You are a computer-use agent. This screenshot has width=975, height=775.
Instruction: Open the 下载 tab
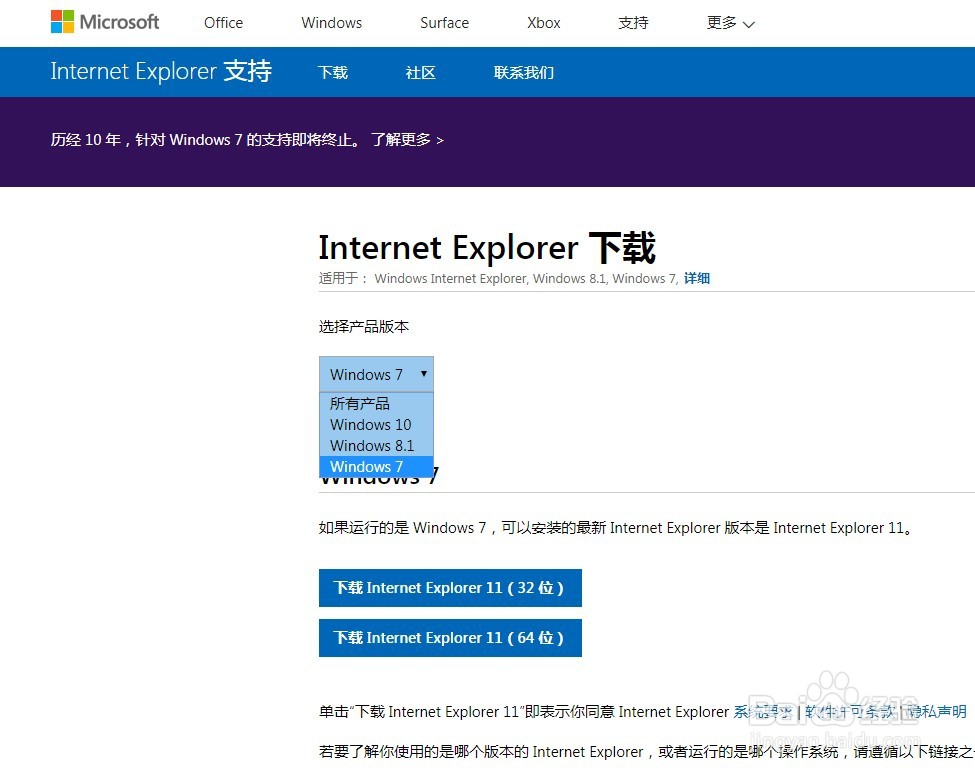click(333, 73)
